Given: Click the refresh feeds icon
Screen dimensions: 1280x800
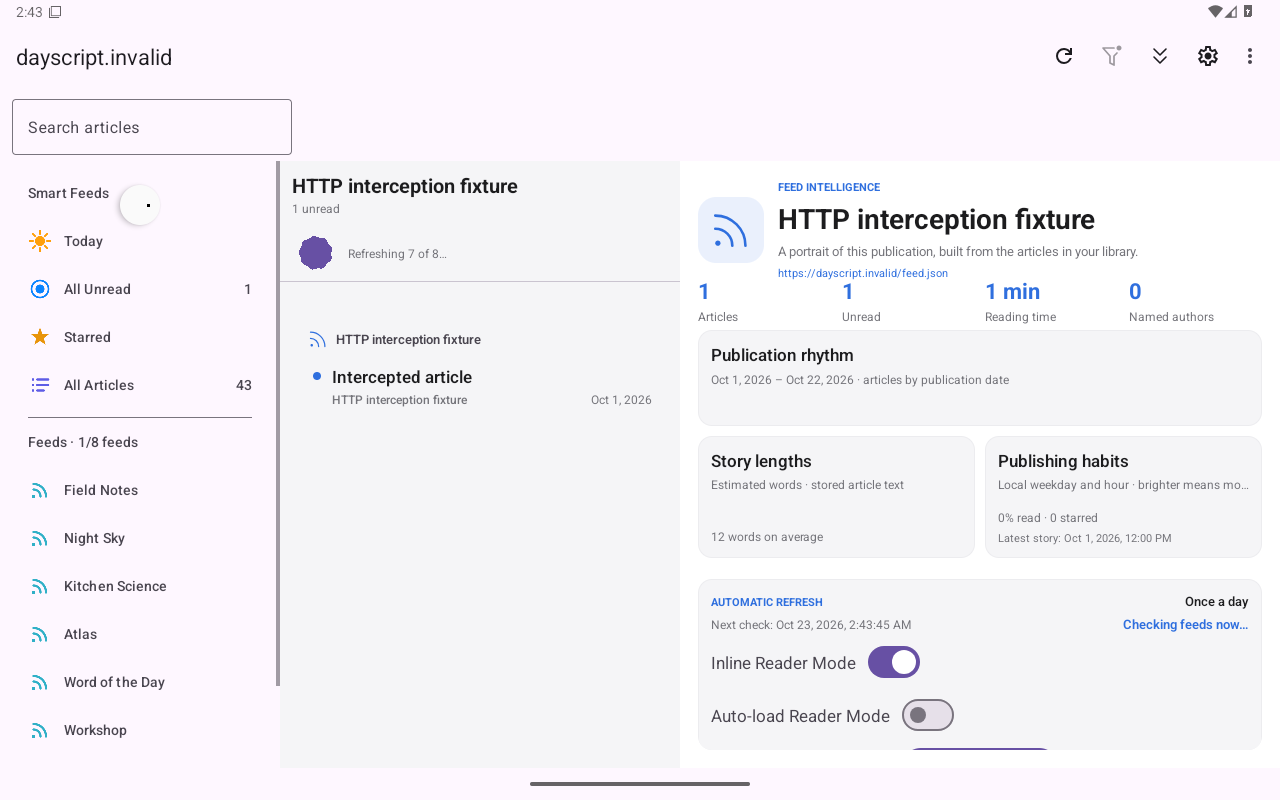Looking at the screenshot, I should 1064,56.
